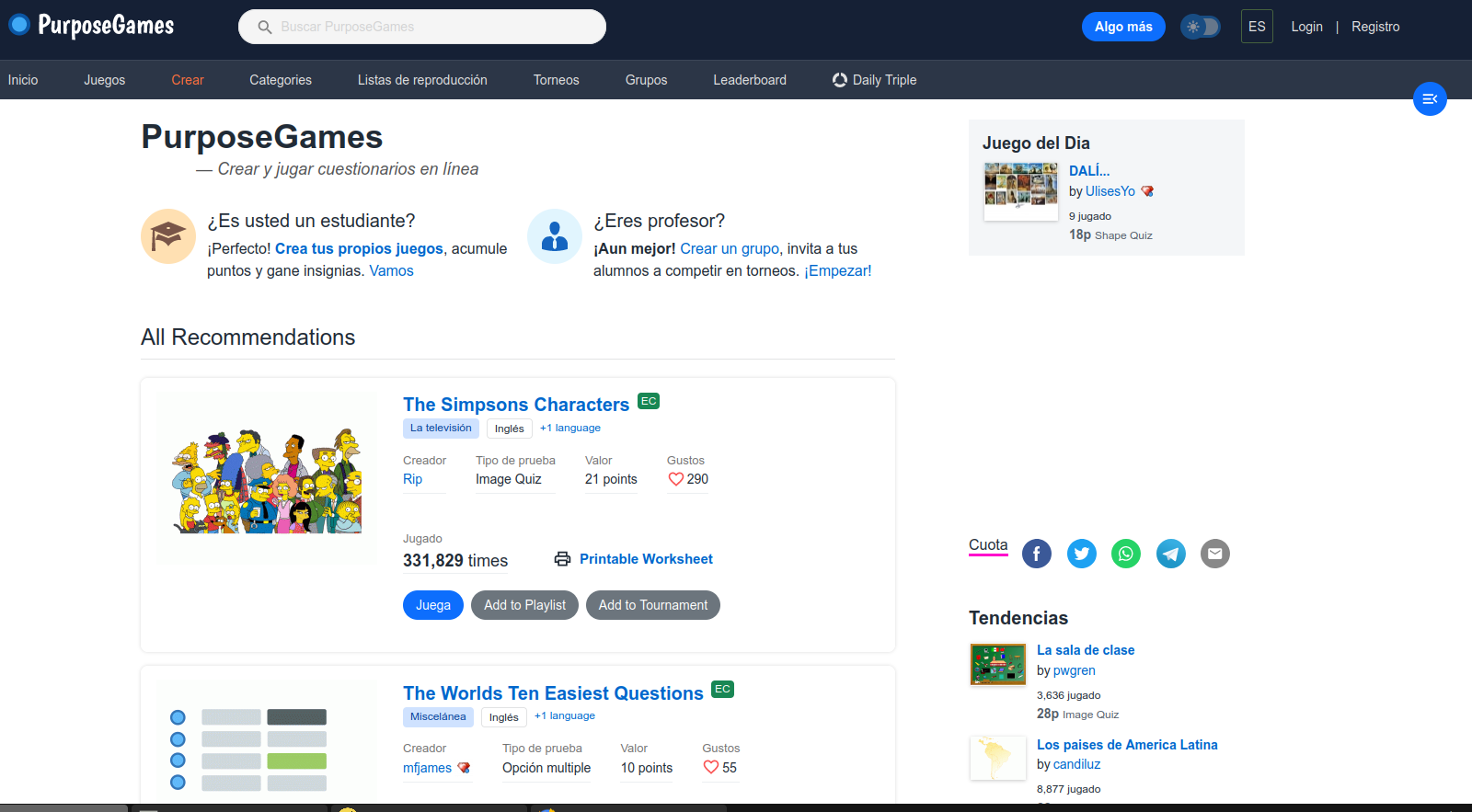The height and width of the screenshot is (812, 1472).
Task: Click the heart icon with 290 likes
Action: pos(675,479)
